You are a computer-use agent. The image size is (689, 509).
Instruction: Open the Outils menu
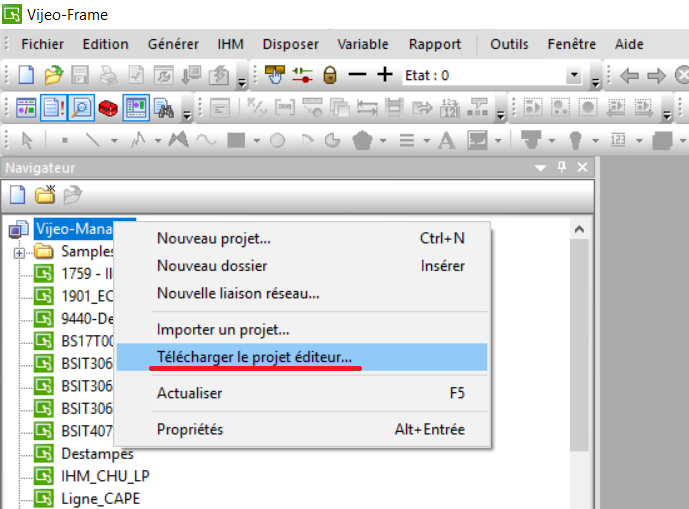click(509, 44)
